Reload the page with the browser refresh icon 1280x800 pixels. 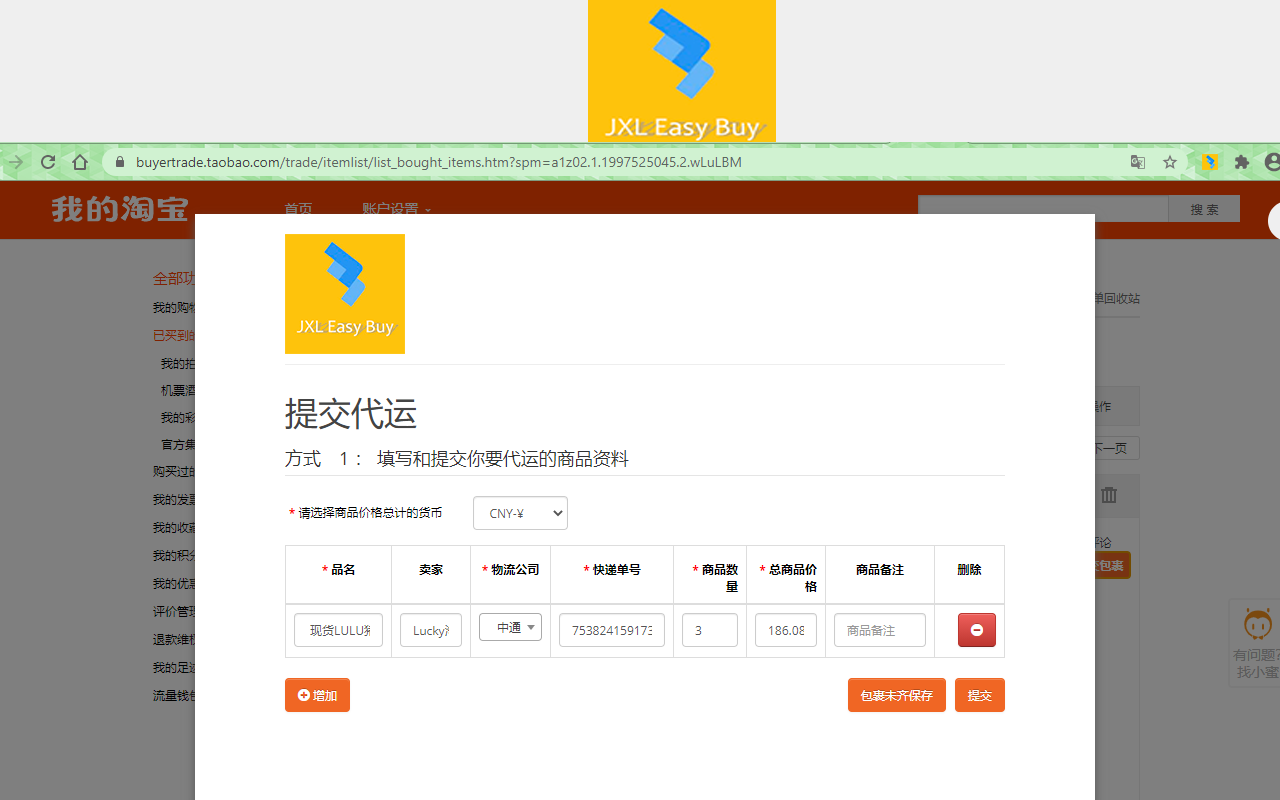(x=48, y=162)
